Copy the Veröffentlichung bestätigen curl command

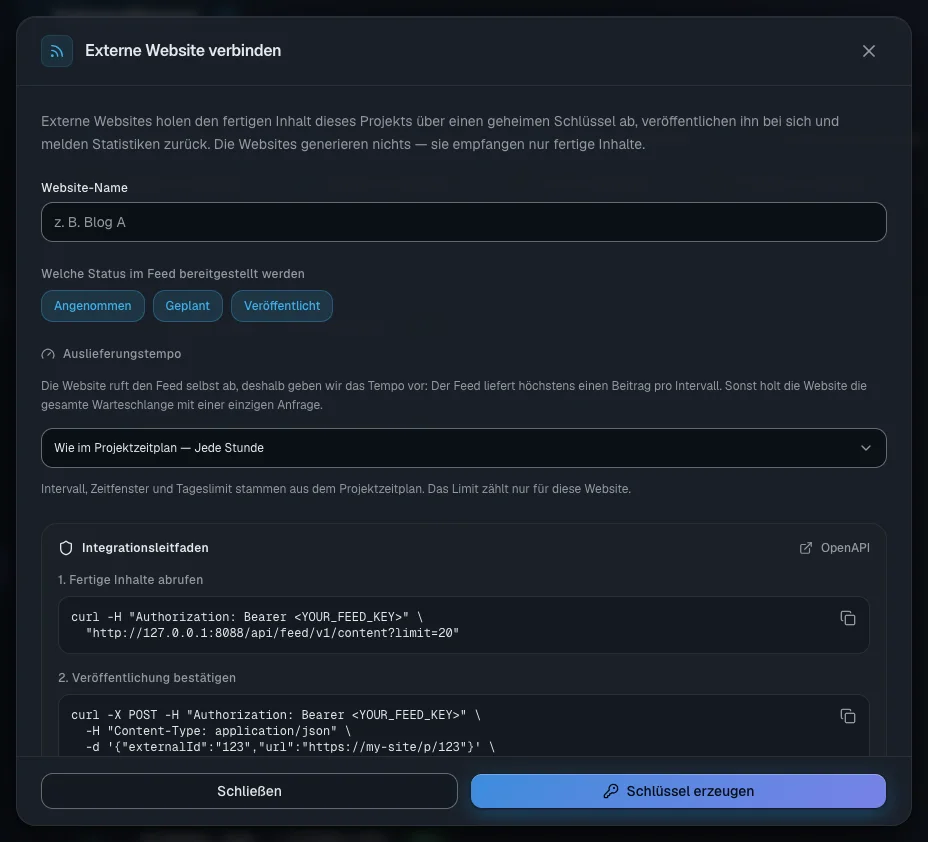pos(848,716)
